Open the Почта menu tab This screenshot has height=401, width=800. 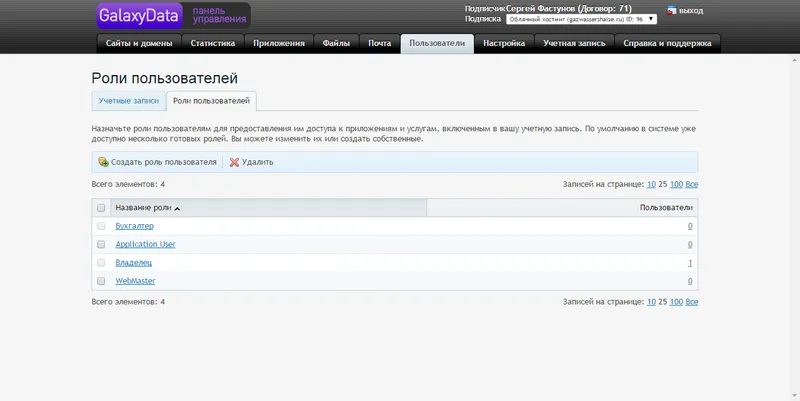[x=380, y=43]
